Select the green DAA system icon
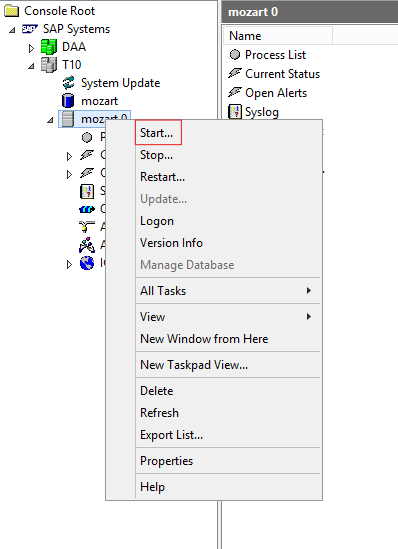This screenshot has width=398, height=549. click(49, 47)
